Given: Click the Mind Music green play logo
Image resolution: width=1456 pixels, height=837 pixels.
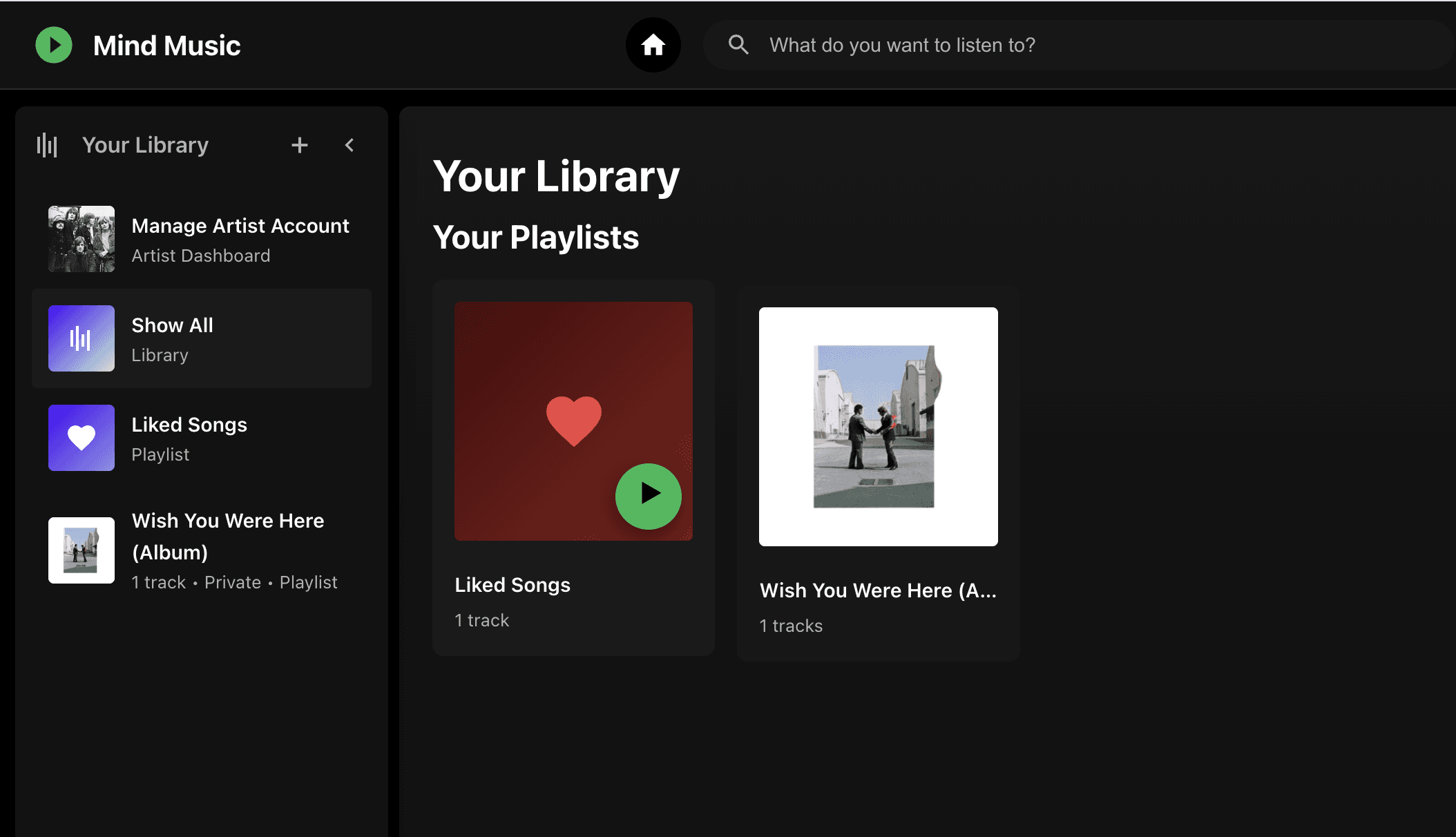Looking at the screenshot, I should tap(54, 45).
